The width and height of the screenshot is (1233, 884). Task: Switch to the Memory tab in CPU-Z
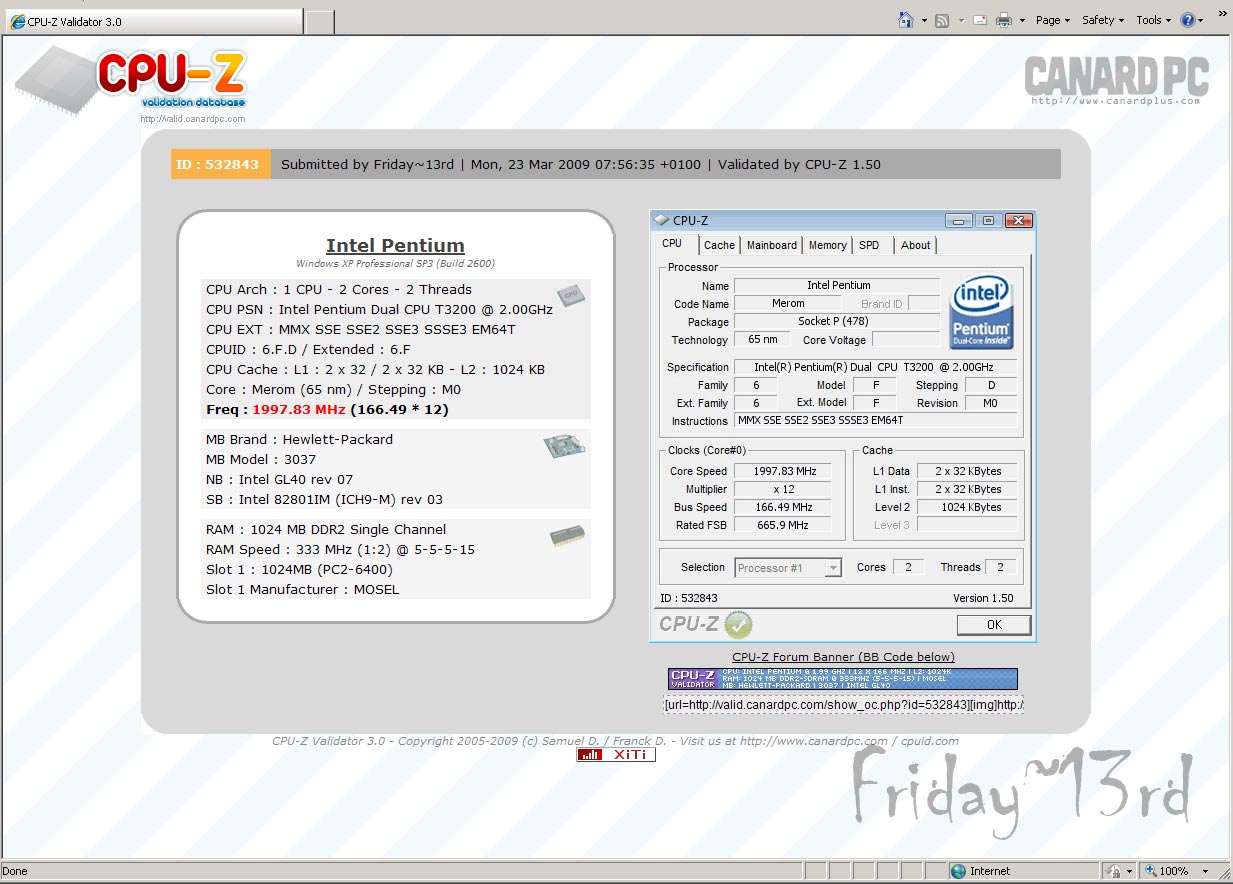[x=827, y=245]
